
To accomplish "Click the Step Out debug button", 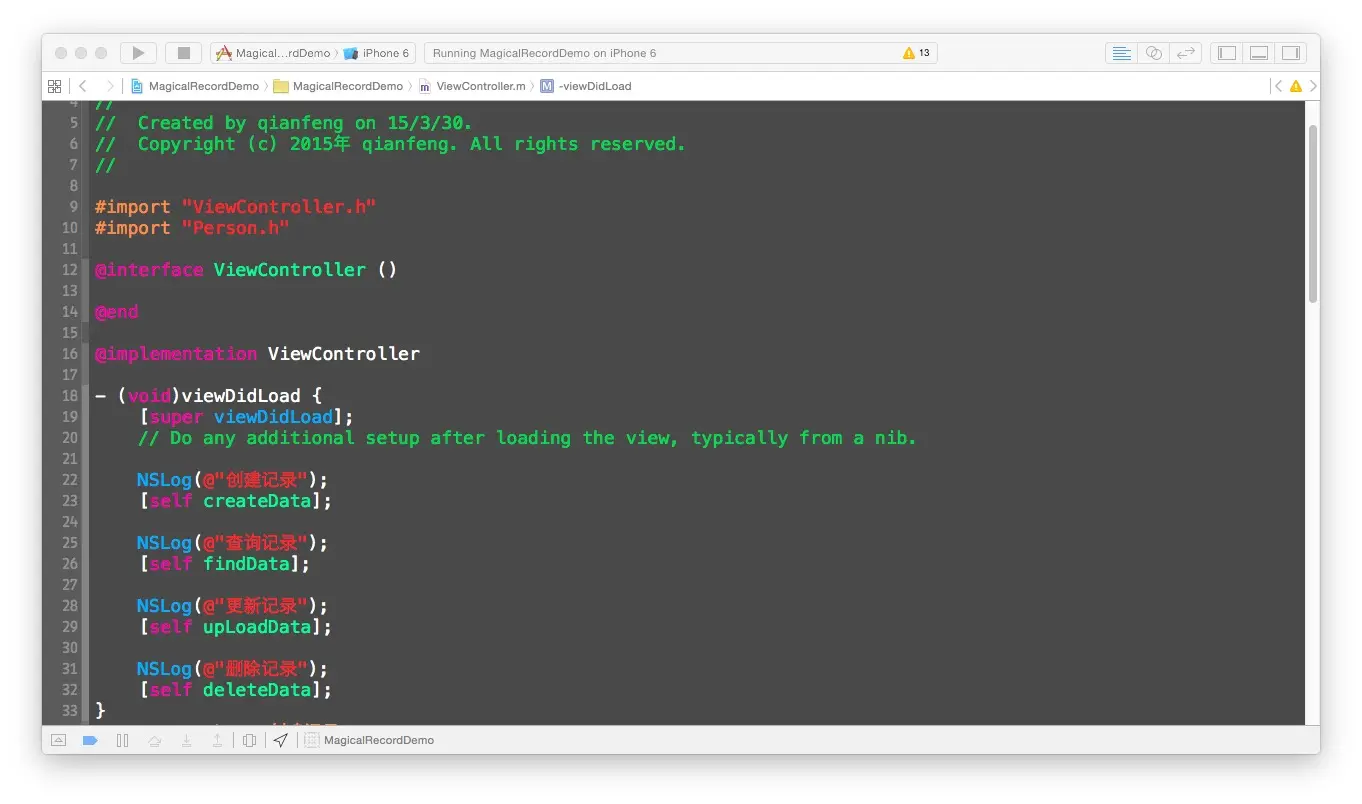I will point(217,740).
